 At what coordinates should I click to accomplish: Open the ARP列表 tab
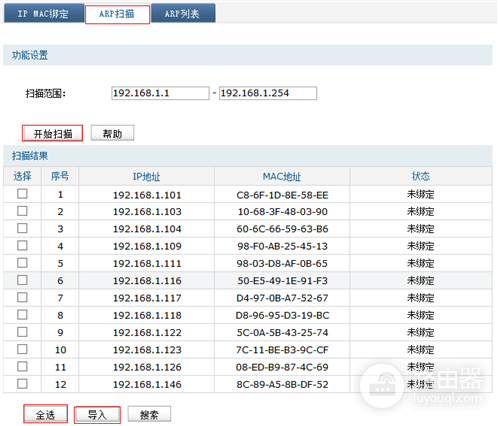(x=183, y=13)
